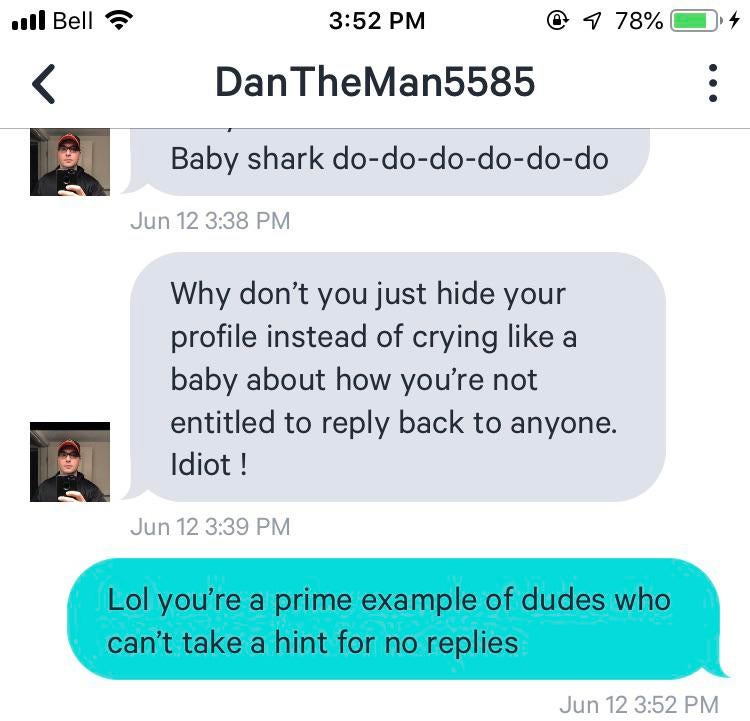Tap the cellular signal bars icon
Viewport: 750px width, 721px height.
(28, 21)
